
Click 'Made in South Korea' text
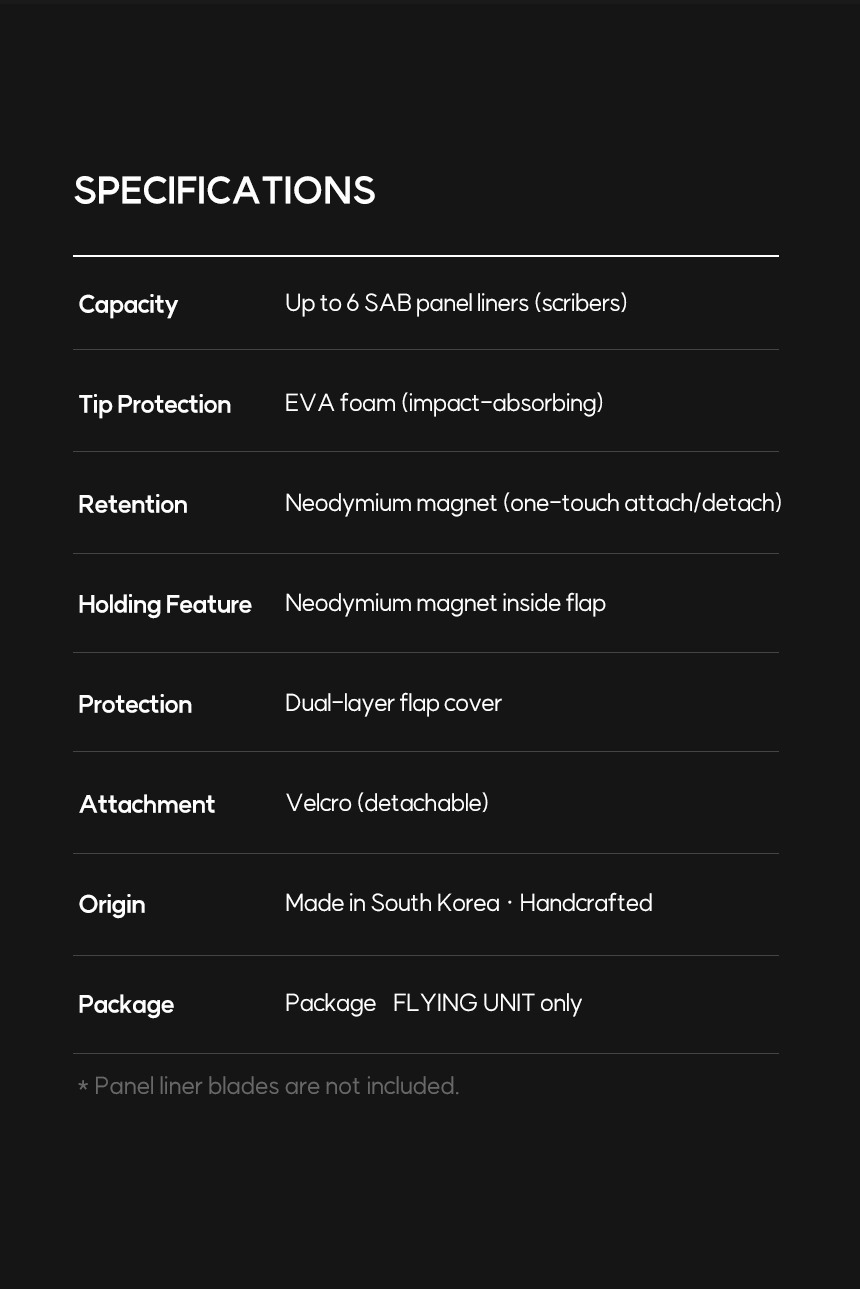pos(392,903)
